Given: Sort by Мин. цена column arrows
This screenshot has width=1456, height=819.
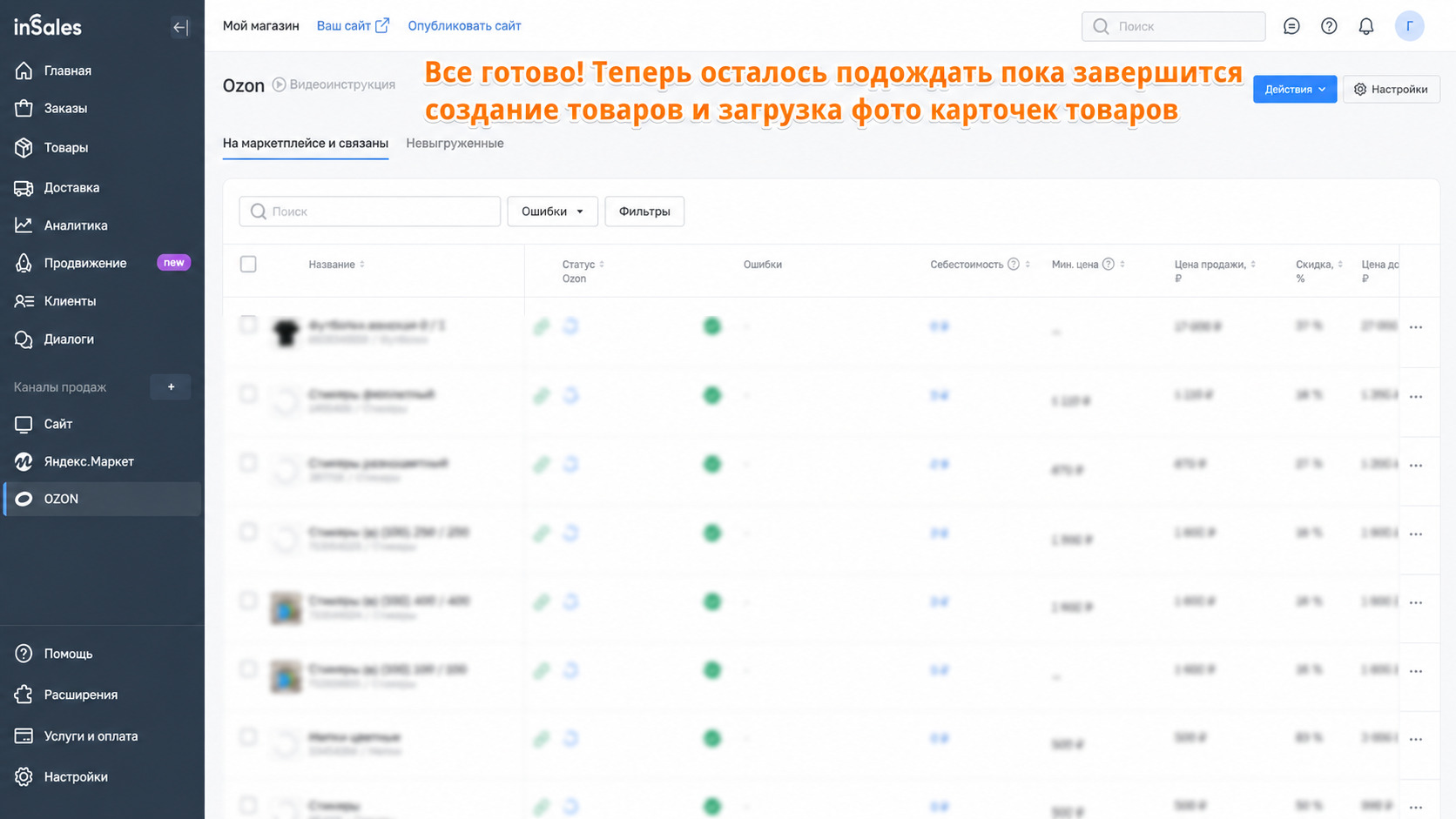Looking at the screenshot, I should pos(1122,265).
